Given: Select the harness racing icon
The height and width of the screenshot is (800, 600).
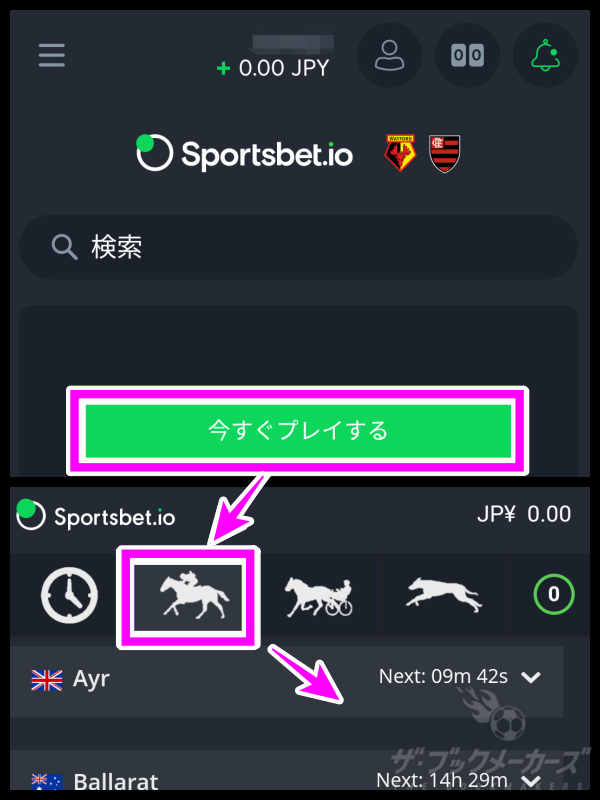Looking at the screenshot, I should tap(318, 596).
